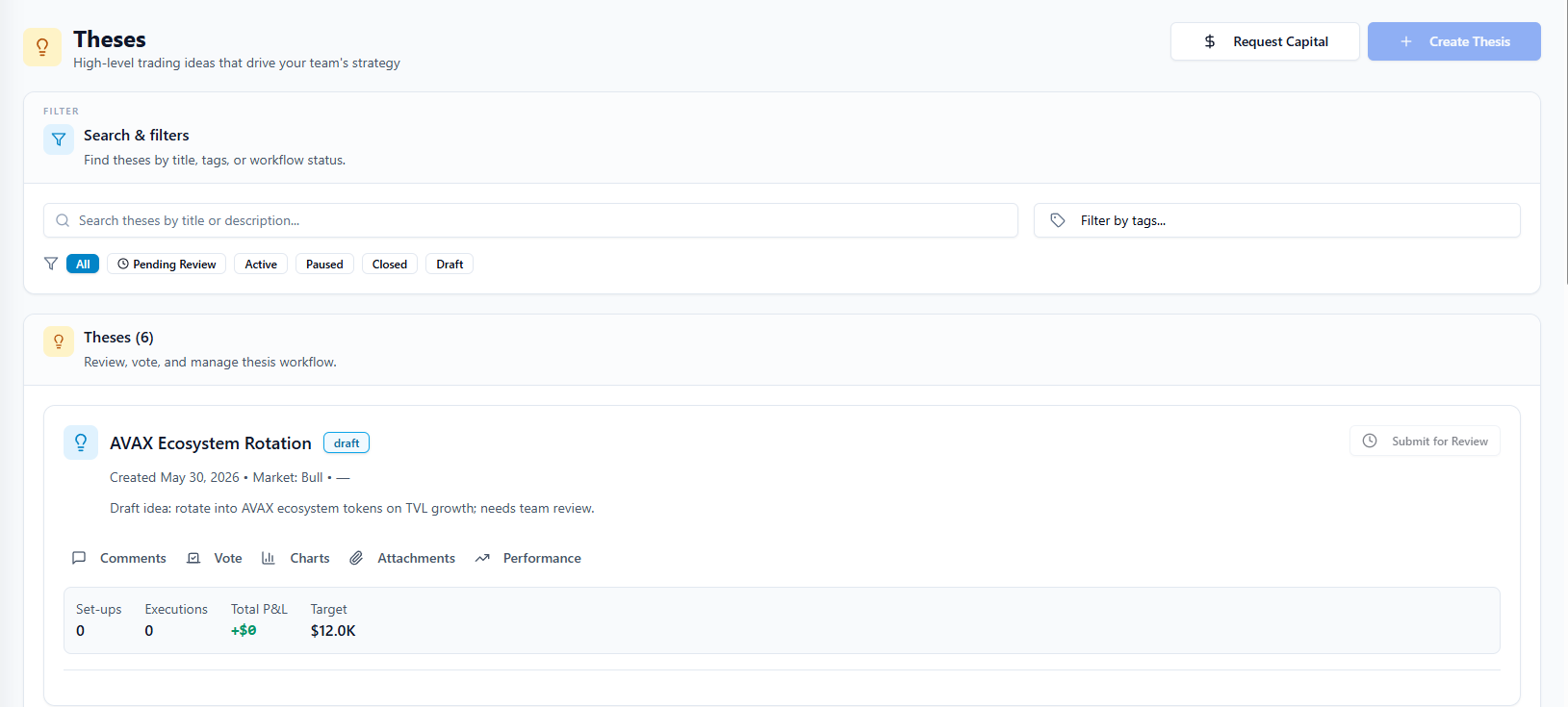The width and height of the screenshot is (1568, 707).
Task: Click the lightbulb icon of AVAX Ecosystem Rotation
Action: click(81, 442)
